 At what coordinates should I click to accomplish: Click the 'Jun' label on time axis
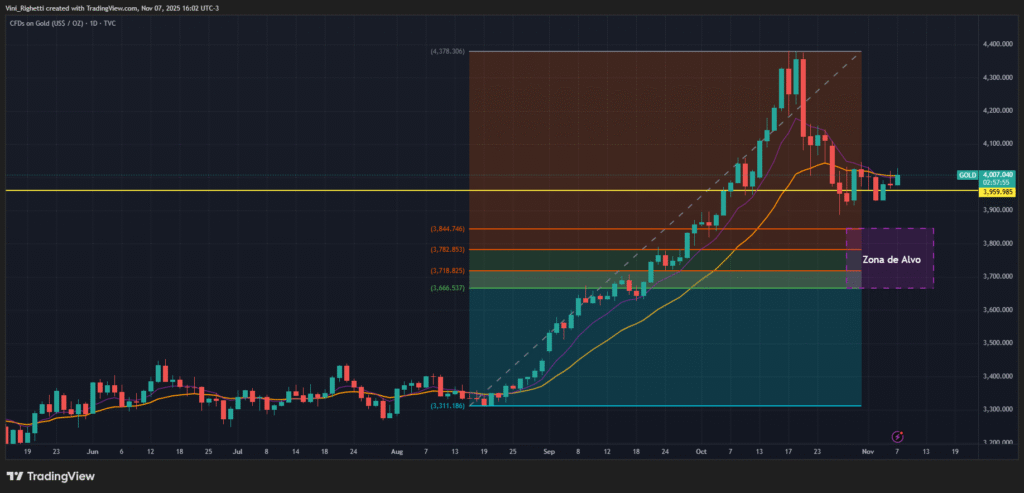[92, 451]
